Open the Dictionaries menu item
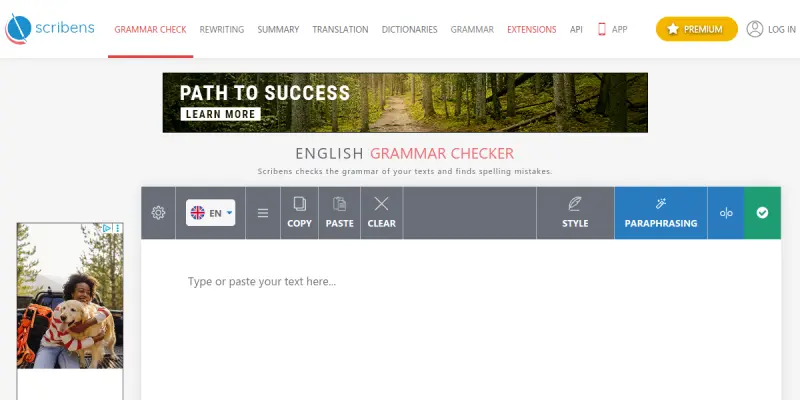 (409, 30)
